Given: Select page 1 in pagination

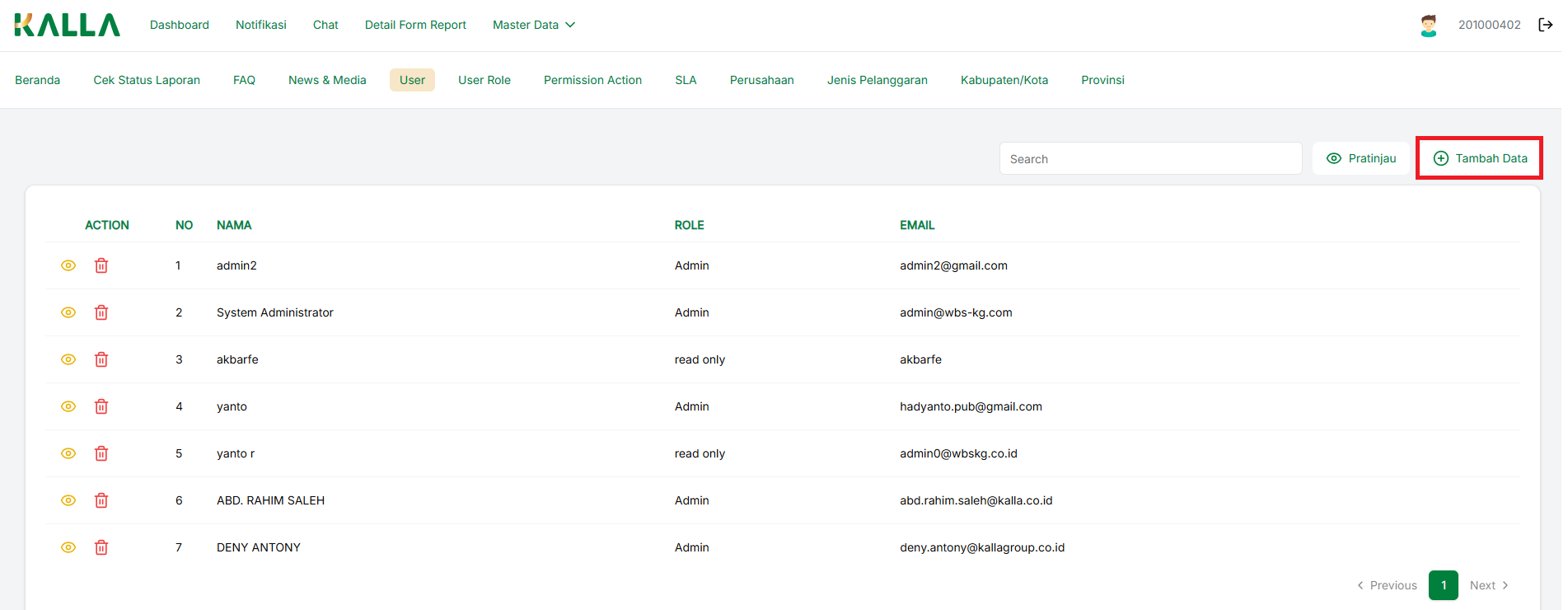Looking at the screenshot, I should pyautogui.click(x=1443, y=585).
